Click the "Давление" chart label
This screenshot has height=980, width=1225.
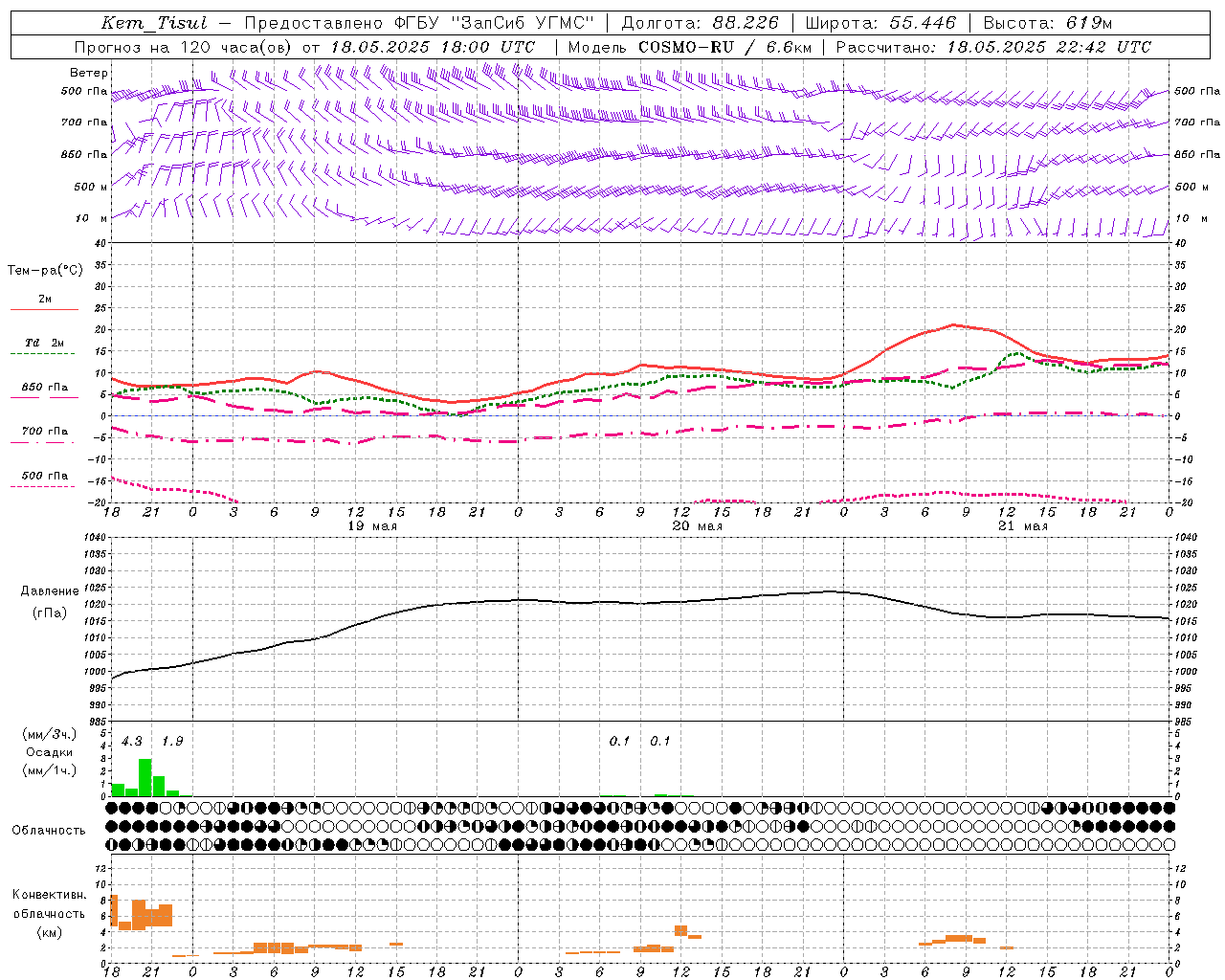[50, 591]
